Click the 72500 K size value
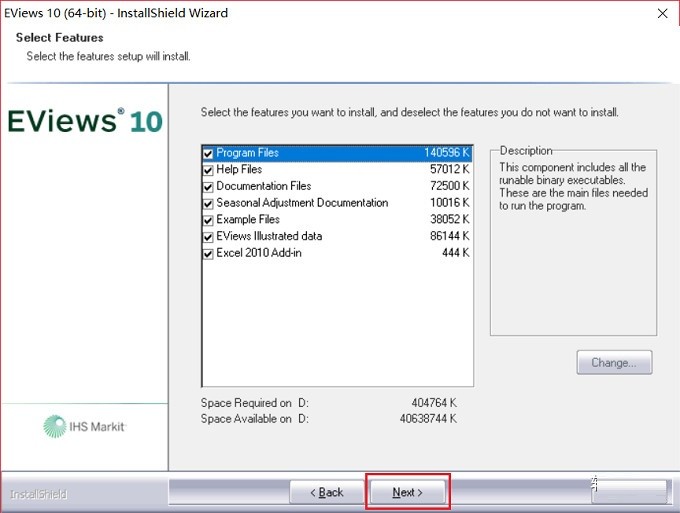 point(450,186)
